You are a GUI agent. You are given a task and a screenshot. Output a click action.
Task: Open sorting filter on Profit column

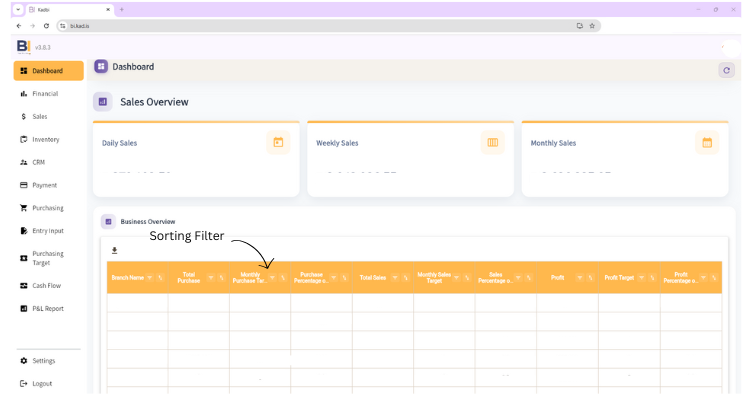(x=579, y=277)
